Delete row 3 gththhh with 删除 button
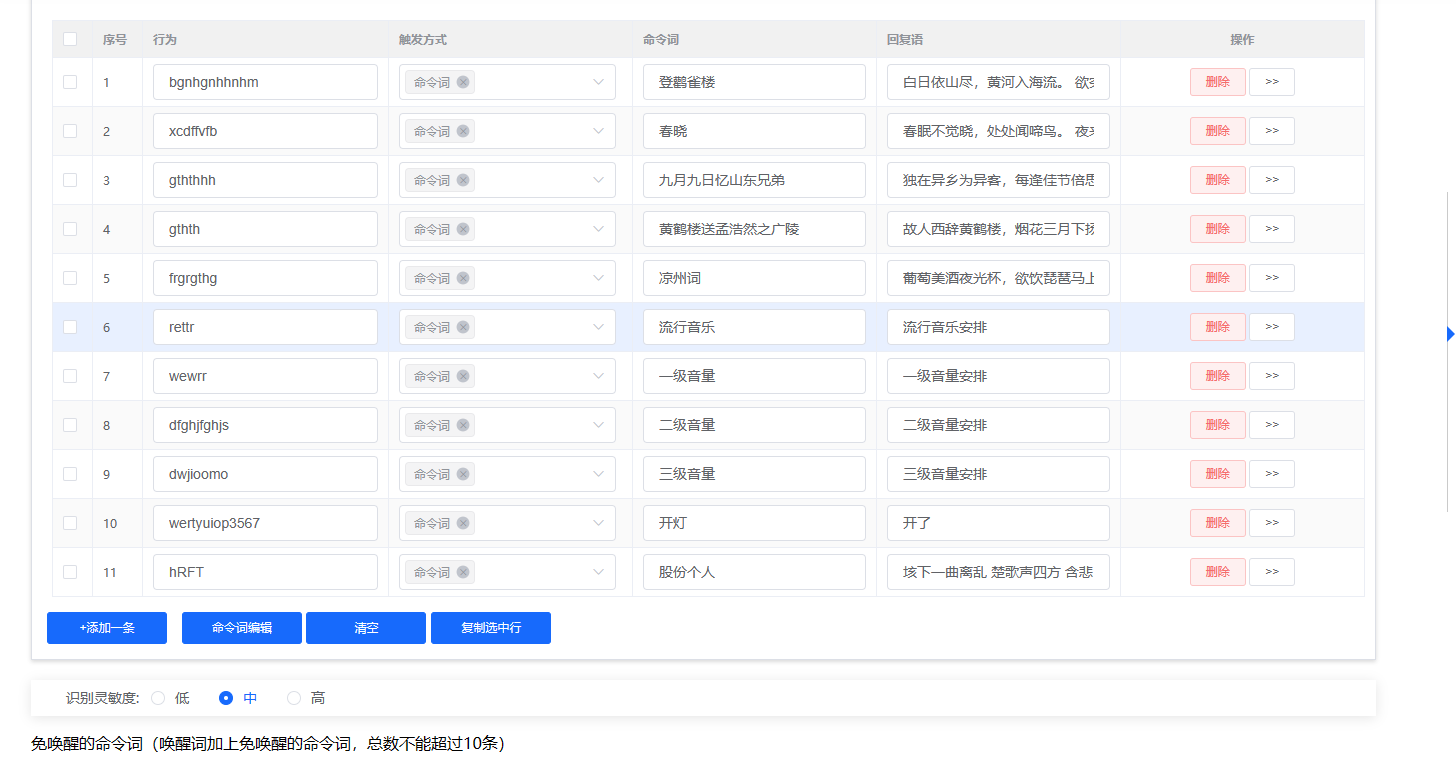Viewport: 1456px width, 763px height. [1217, 180]
